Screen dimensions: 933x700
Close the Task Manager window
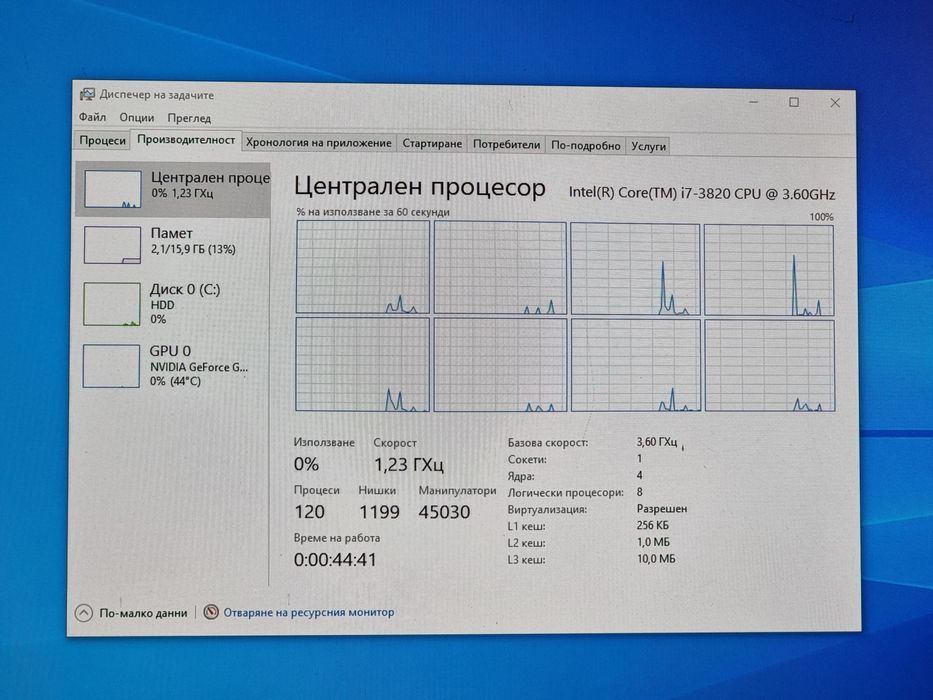point(835,103)
